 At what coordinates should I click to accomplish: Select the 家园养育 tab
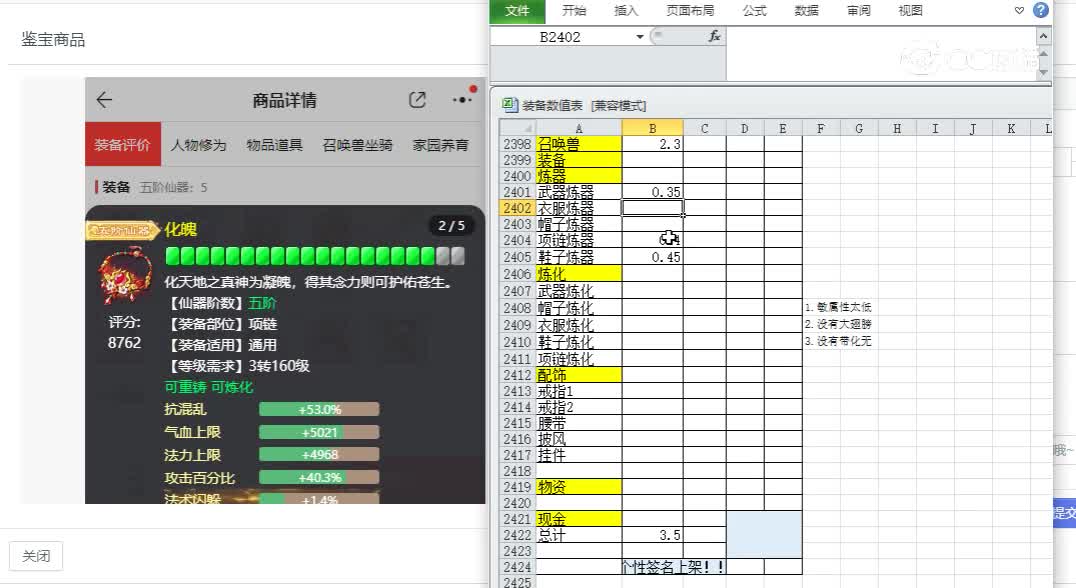click(441, 145)
